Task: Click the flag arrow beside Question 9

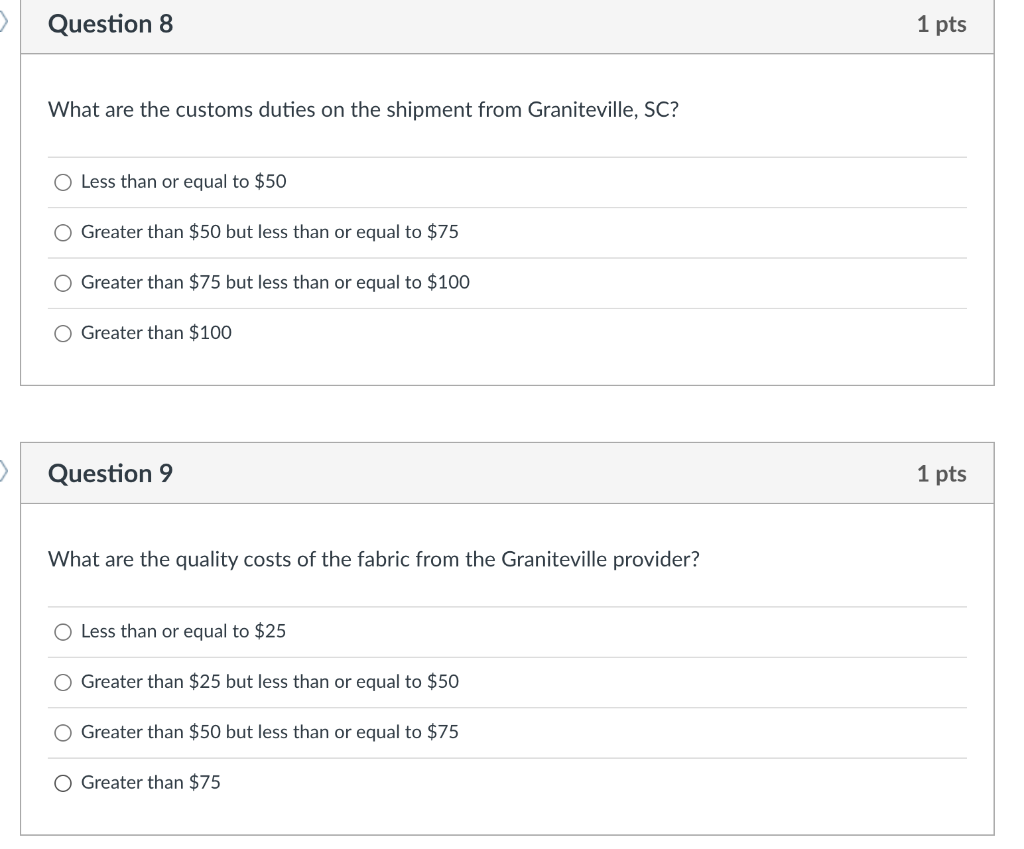Action: 3,471
